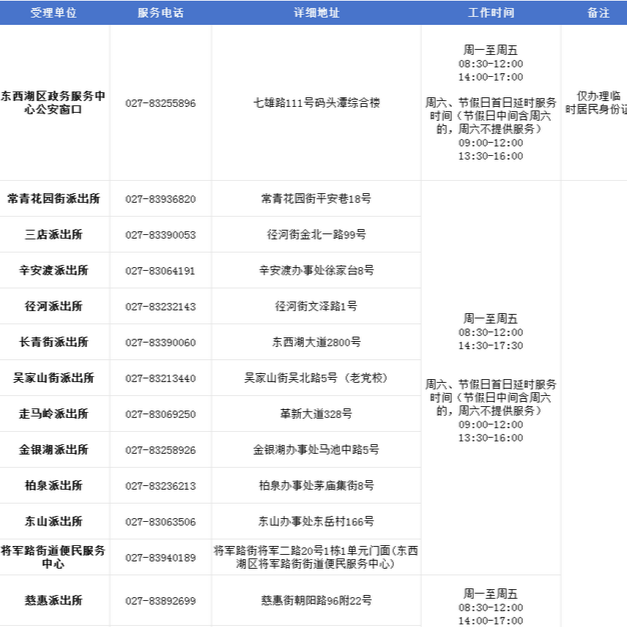This screenshot has height=627, width=627.
Task: Click phone number 027-83940189
Action: [x=160, y=558]
